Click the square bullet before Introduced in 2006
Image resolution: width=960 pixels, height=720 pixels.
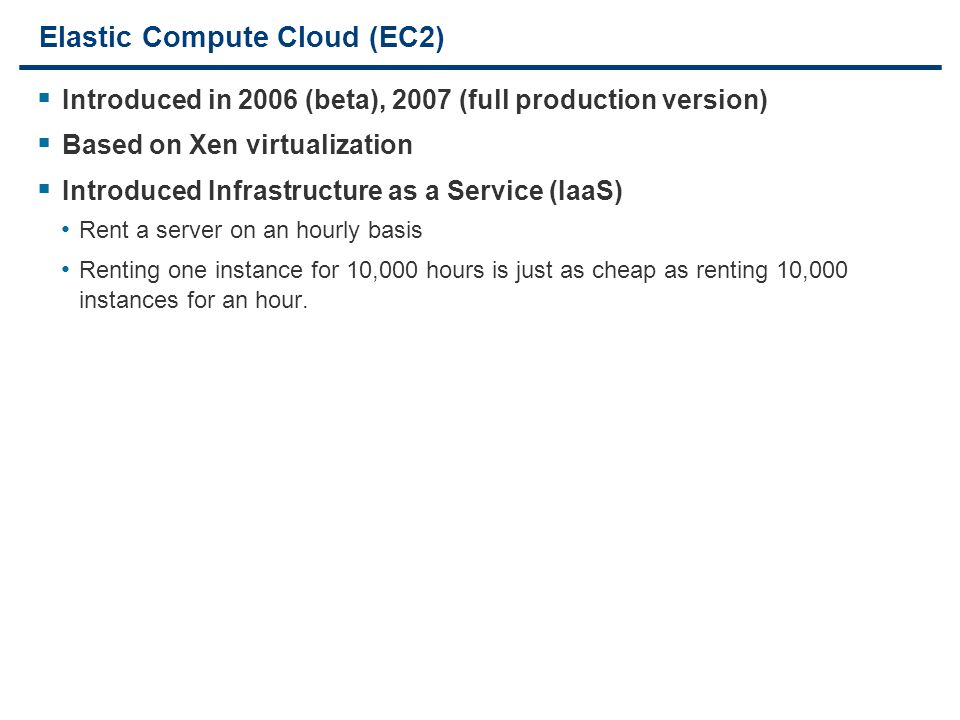tap(44, 97)
